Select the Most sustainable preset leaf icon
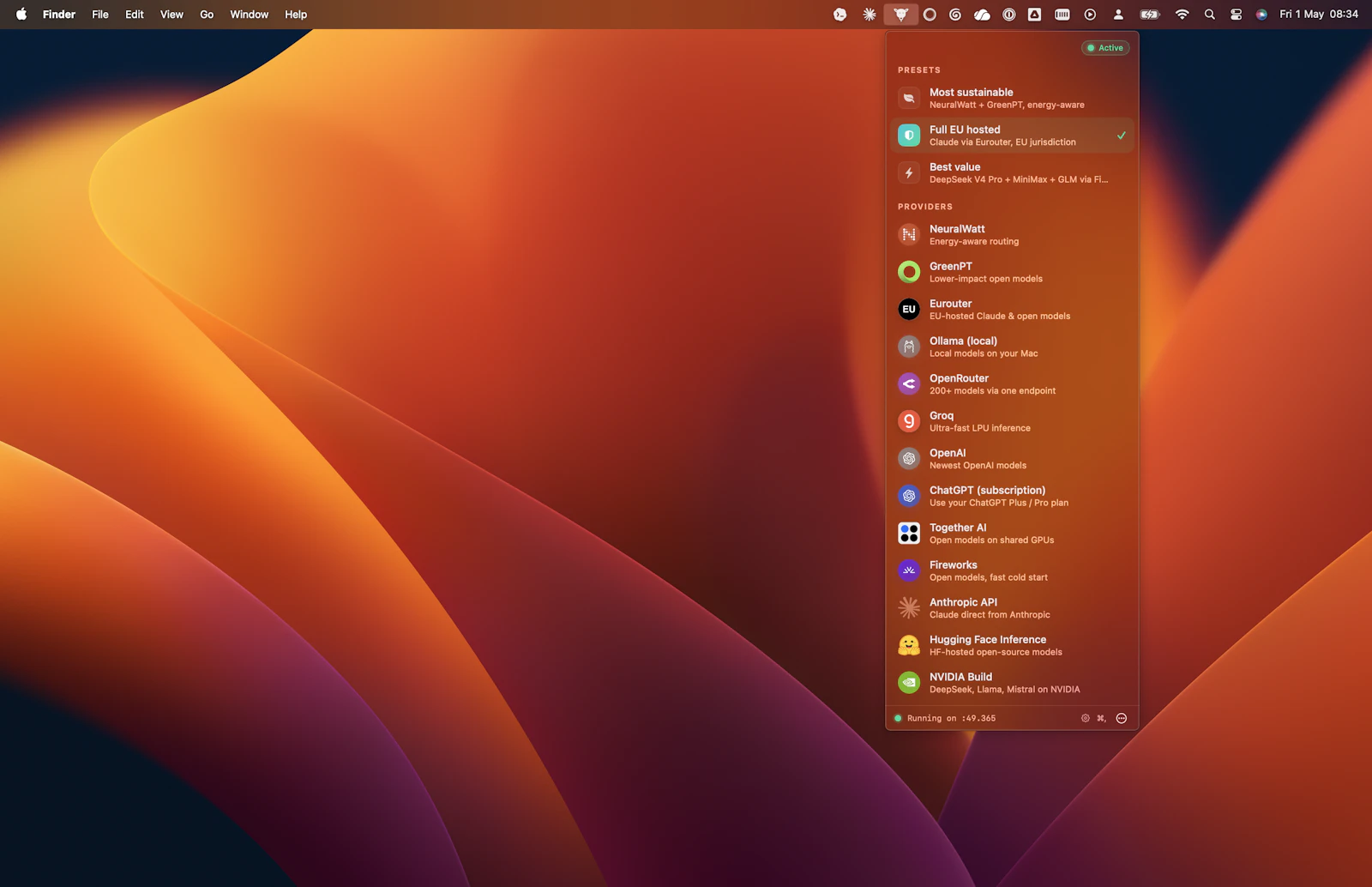This screenshot has width=1372, height=887. [x=909, y=98]
